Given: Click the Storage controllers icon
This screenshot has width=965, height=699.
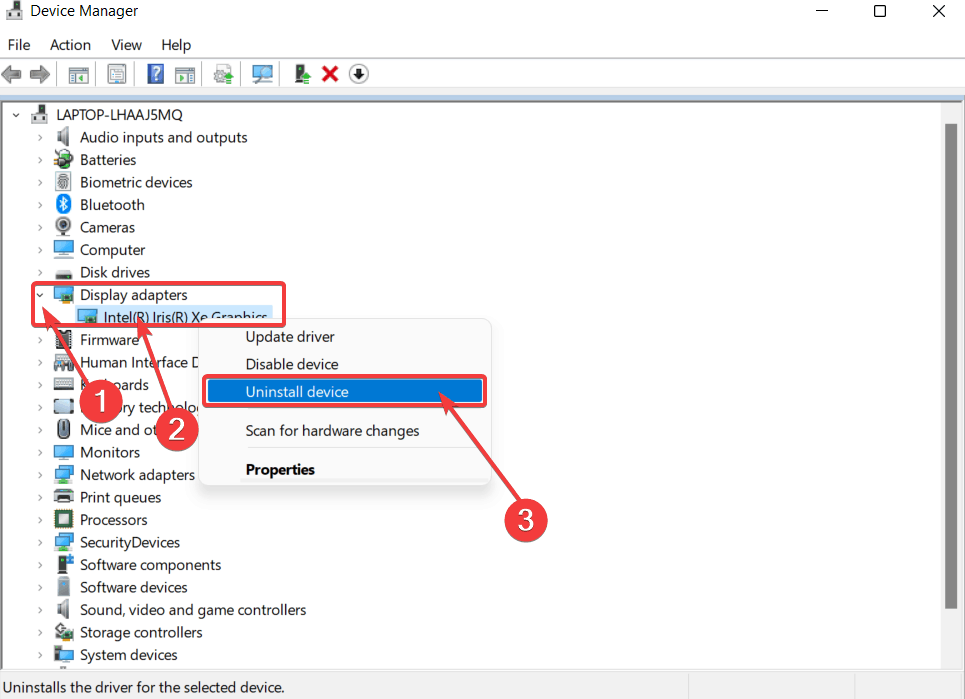Looking at the screenshot, I should tap(63, 632).
